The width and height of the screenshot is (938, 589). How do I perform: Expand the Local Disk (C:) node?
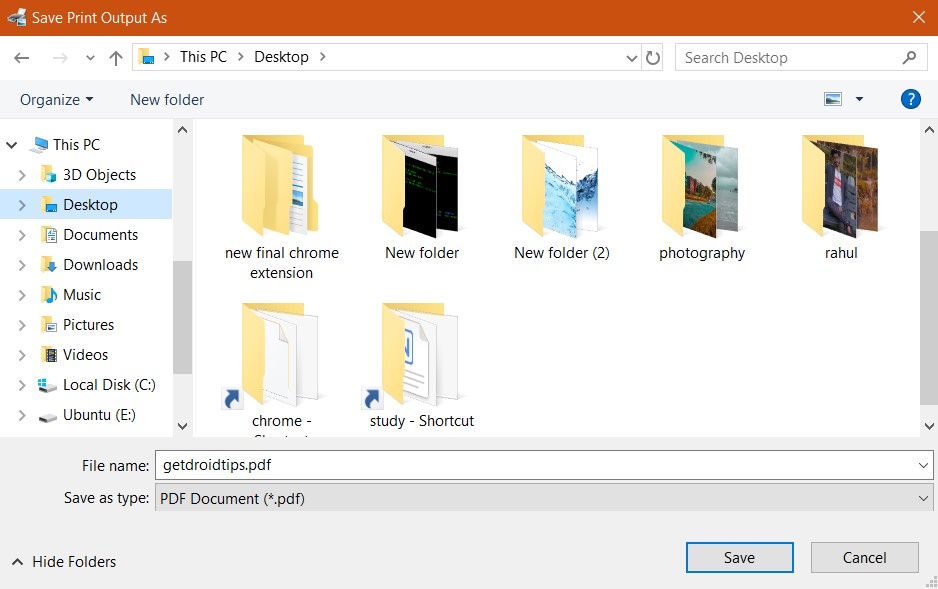(x=22, y=385)
